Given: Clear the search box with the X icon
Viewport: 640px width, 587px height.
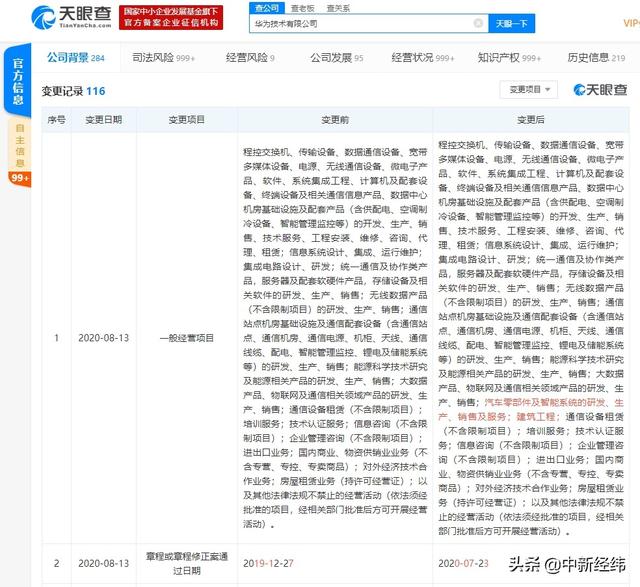Looking at the screenshot, I should pyautogui.click(x=478, y=23).
